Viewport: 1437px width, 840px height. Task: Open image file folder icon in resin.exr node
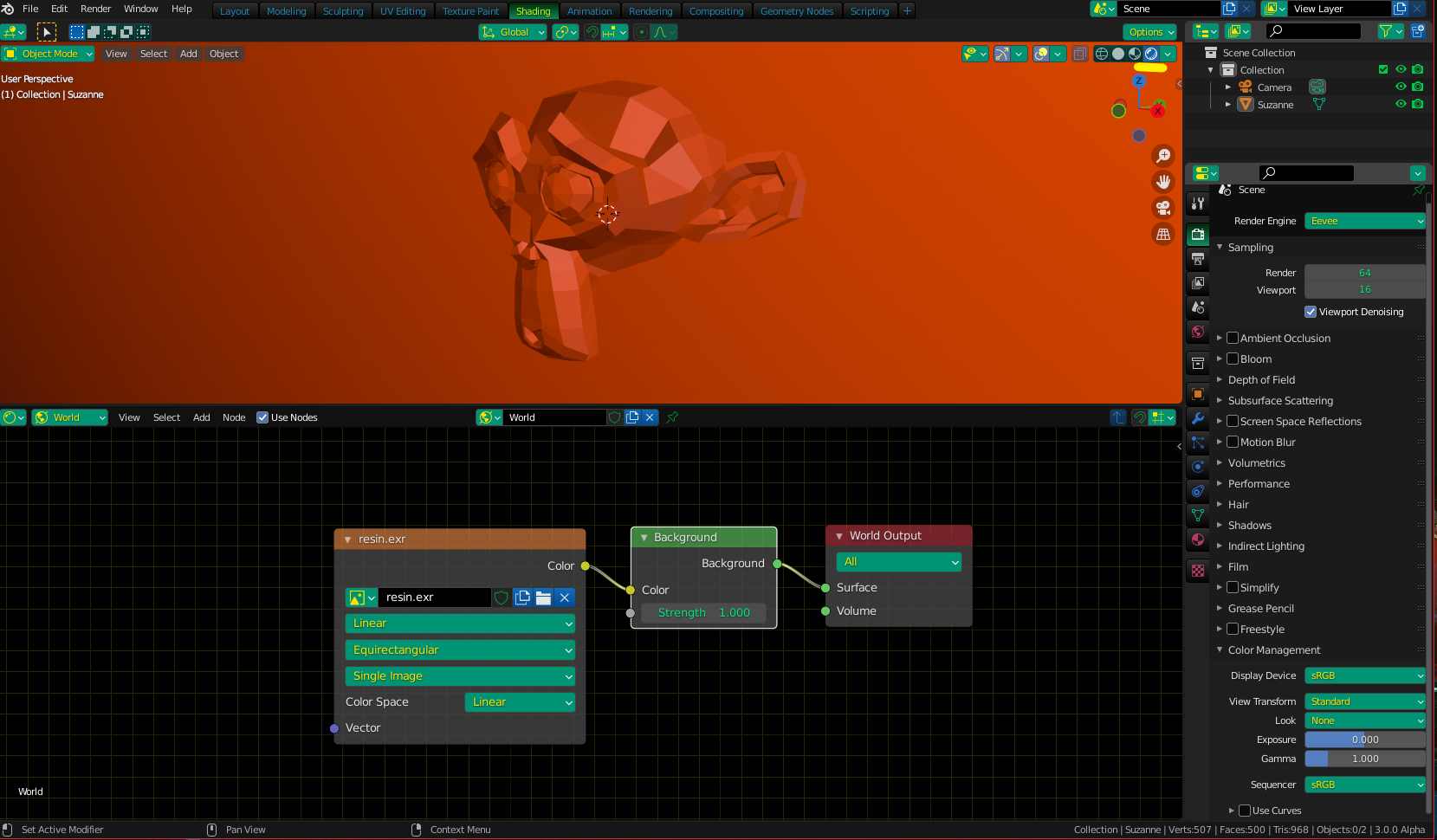pyautogui.click(x=544, y=598)
